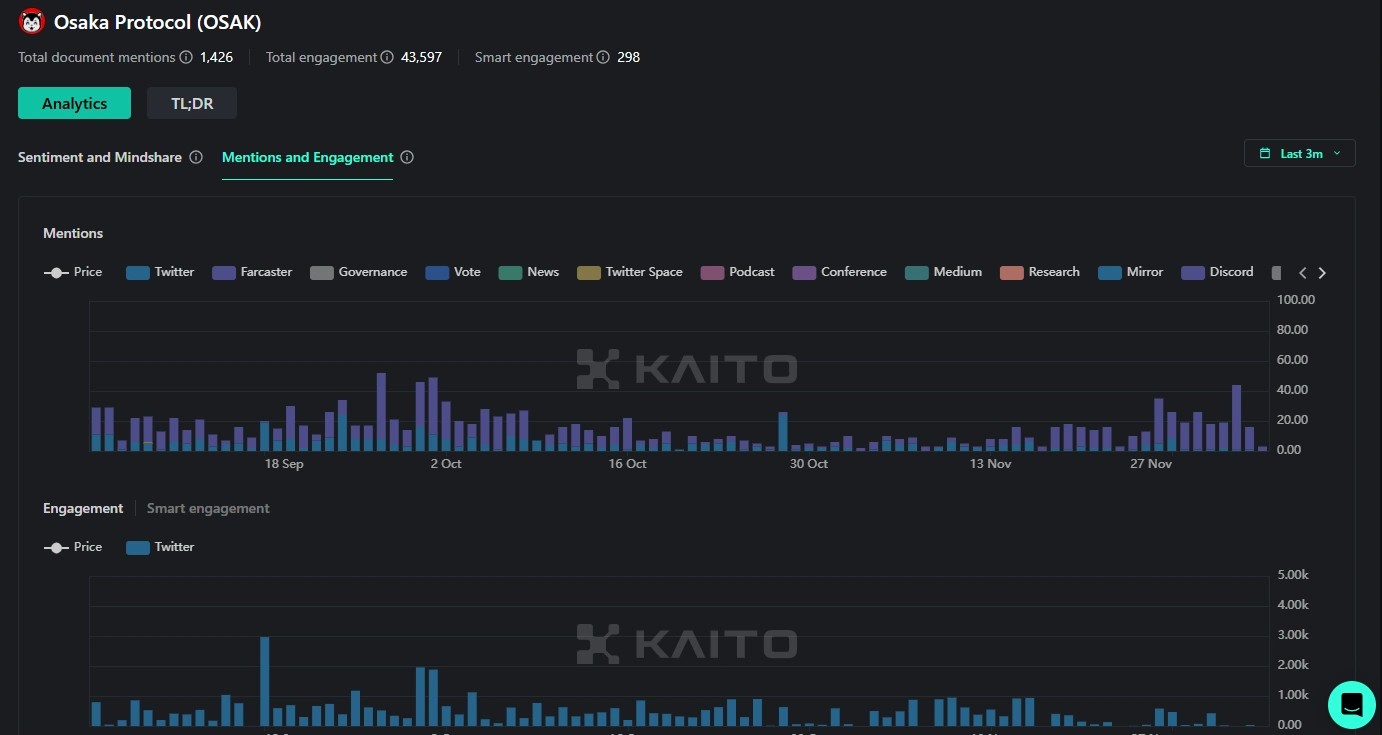Hide Twitter series in Engagement legend
Image resolution: width=1382 pixels, height=735 pixels.
[160, 547]
